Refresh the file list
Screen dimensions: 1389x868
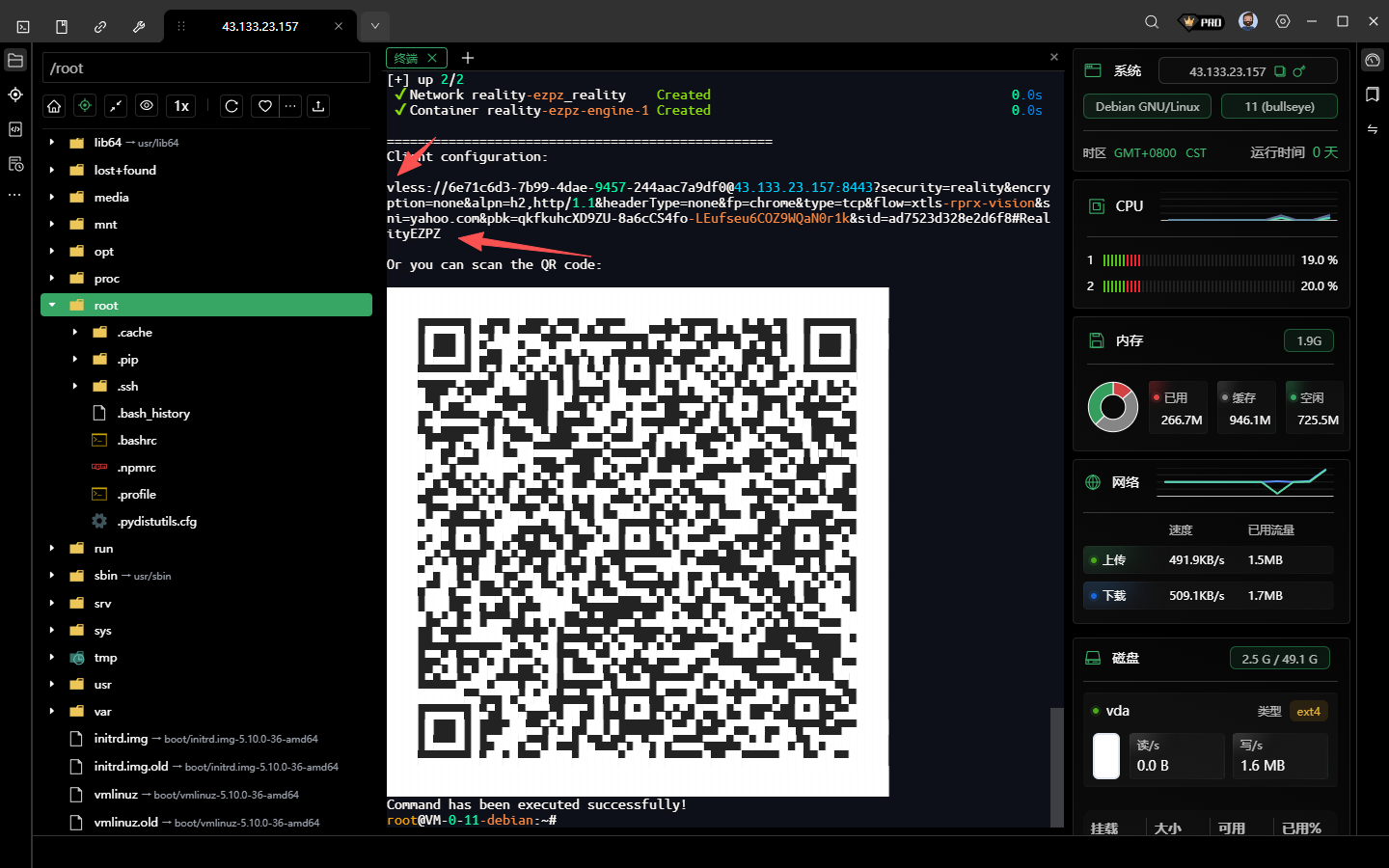pos(231,106)
